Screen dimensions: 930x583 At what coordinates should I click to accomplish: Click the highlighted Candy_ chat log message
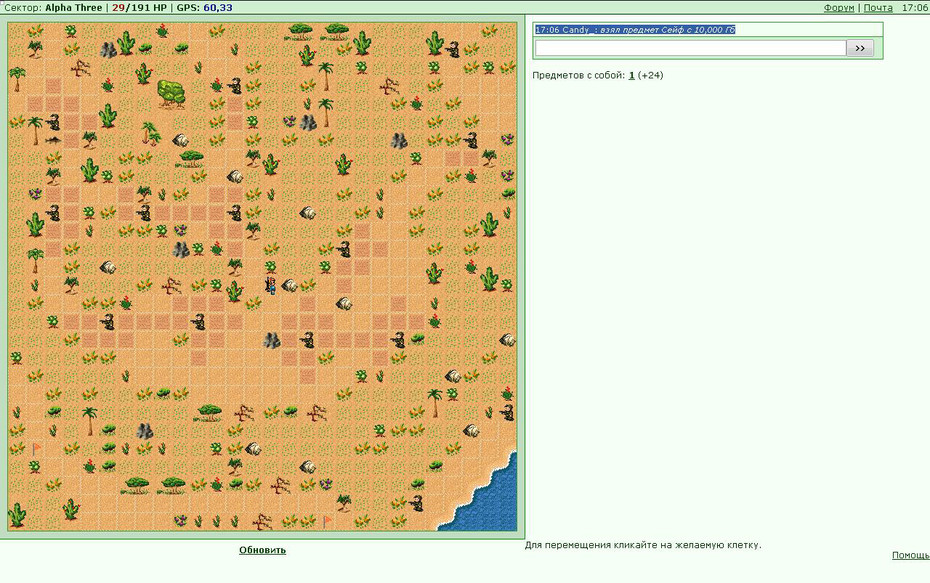(635, 30)
